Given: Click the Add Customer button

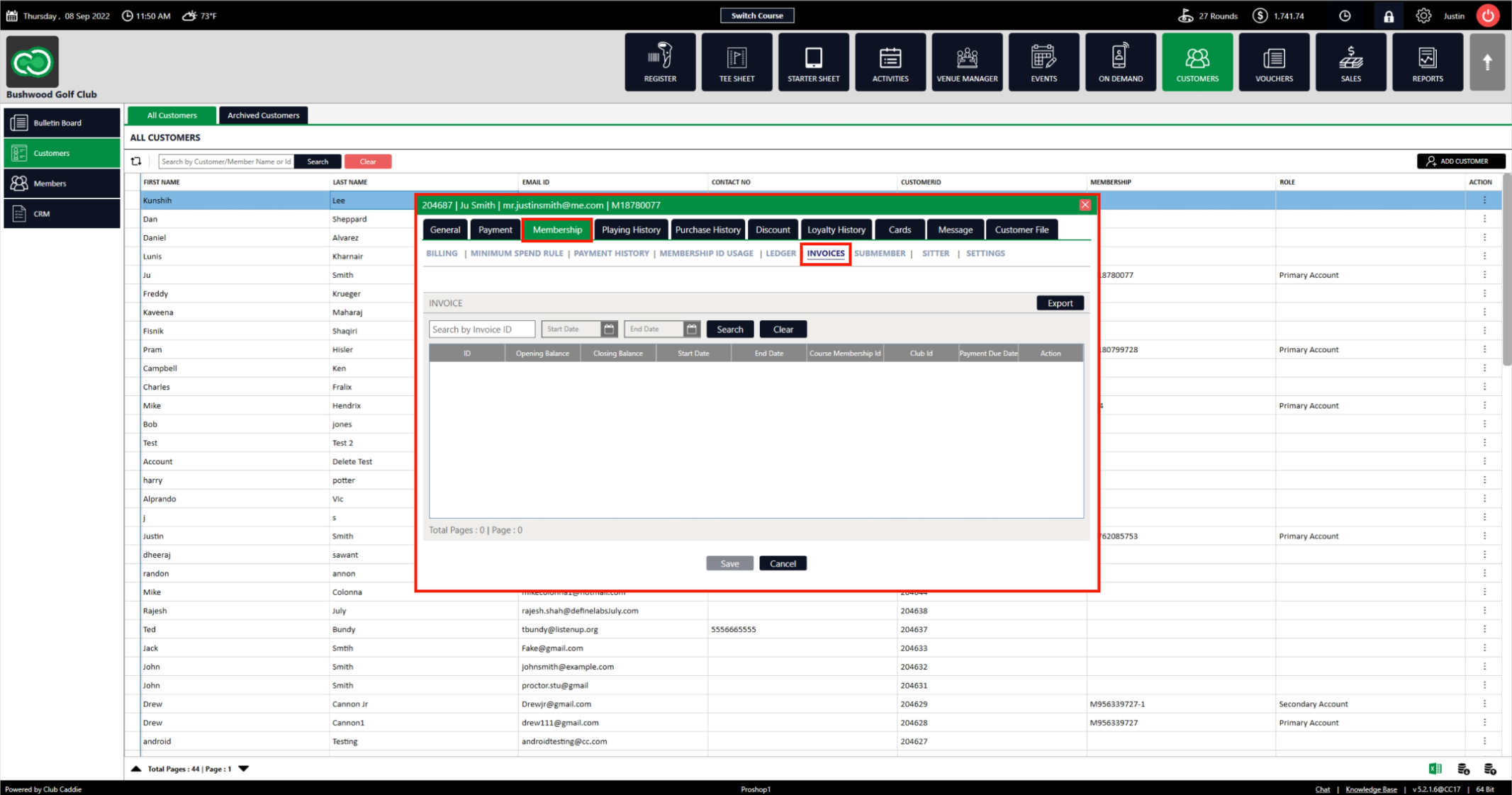Looking at the screenshot, I should coord(1460,162).
